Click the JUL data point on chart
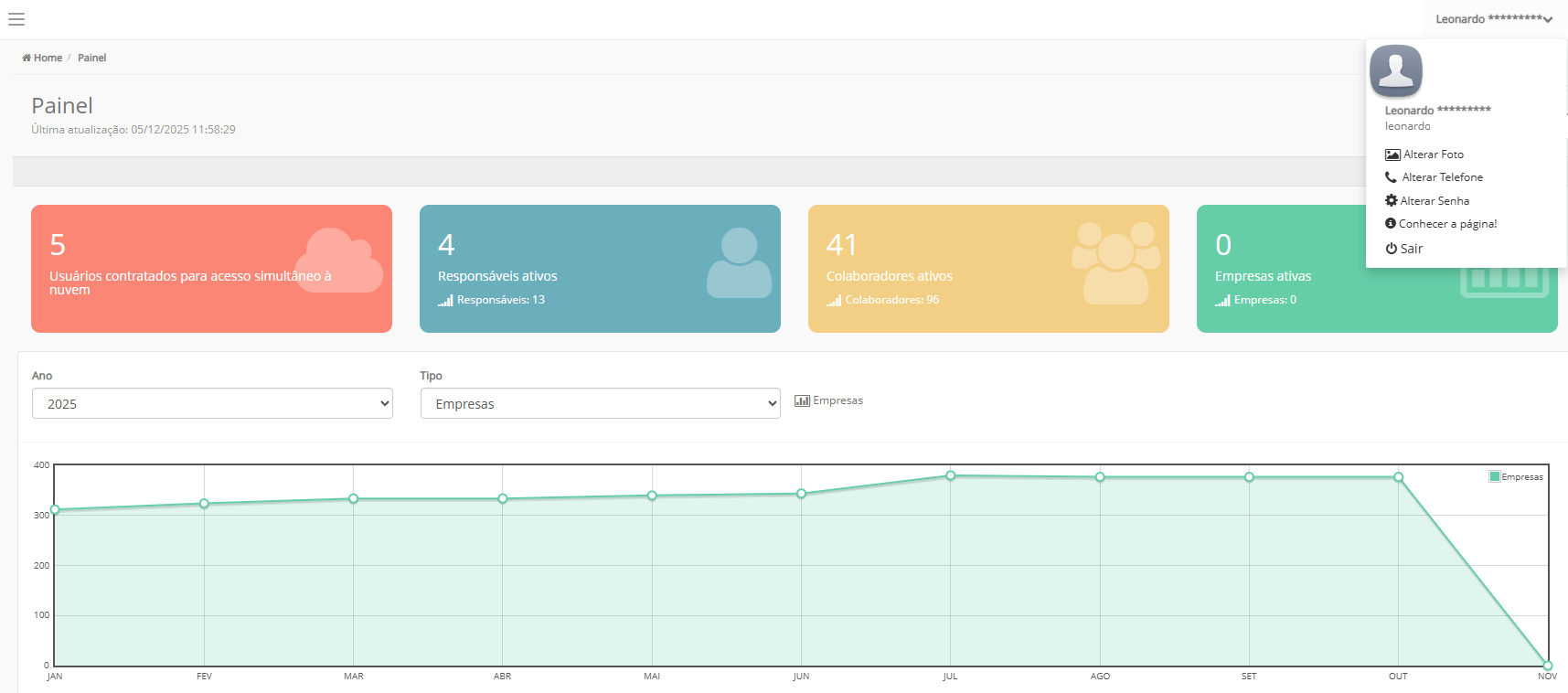Image resolution: width=1568 pixels, height=693 pixels. 951,475
